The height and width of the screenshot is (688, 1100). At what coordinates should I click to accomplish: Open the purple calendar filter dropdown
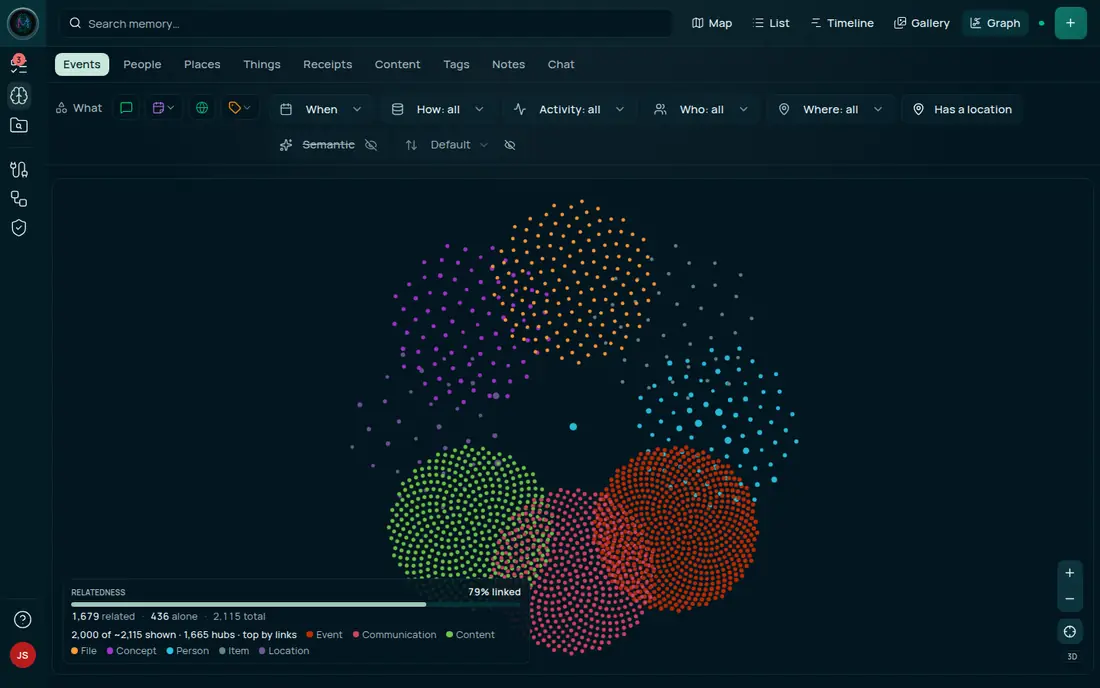(x=163, y=108)
